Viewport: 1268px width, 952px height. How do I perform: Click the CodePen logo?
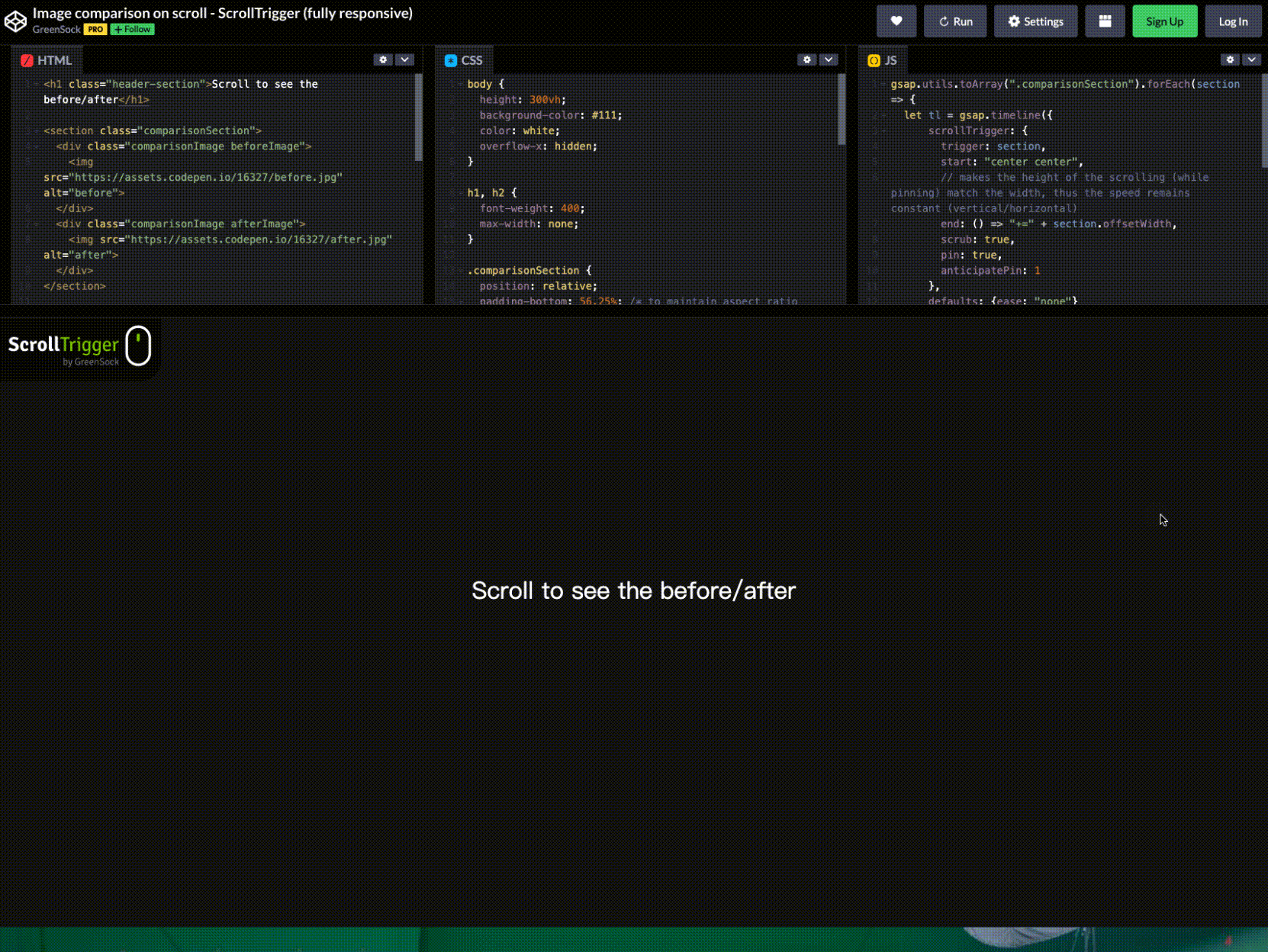[16, 21]
